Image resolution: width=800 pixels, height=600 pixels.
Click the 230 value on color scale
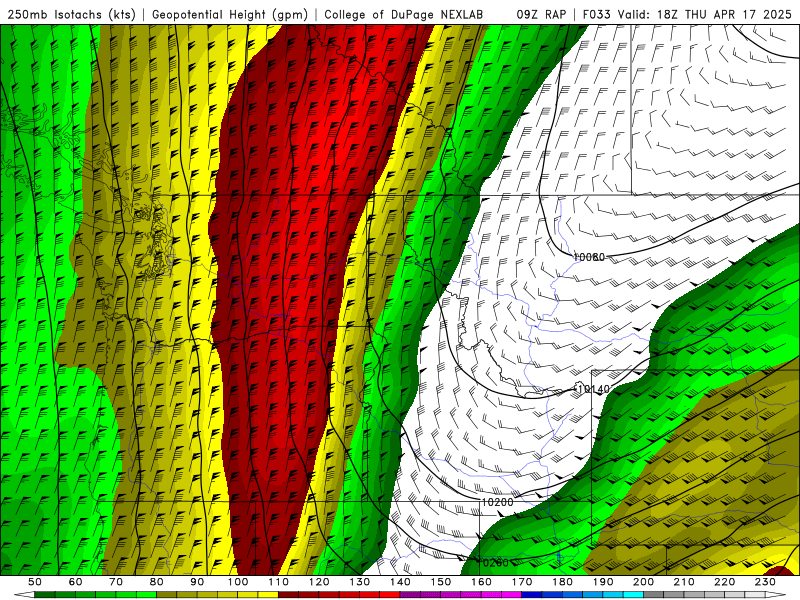pyautogui.click(x=765, y=582)
